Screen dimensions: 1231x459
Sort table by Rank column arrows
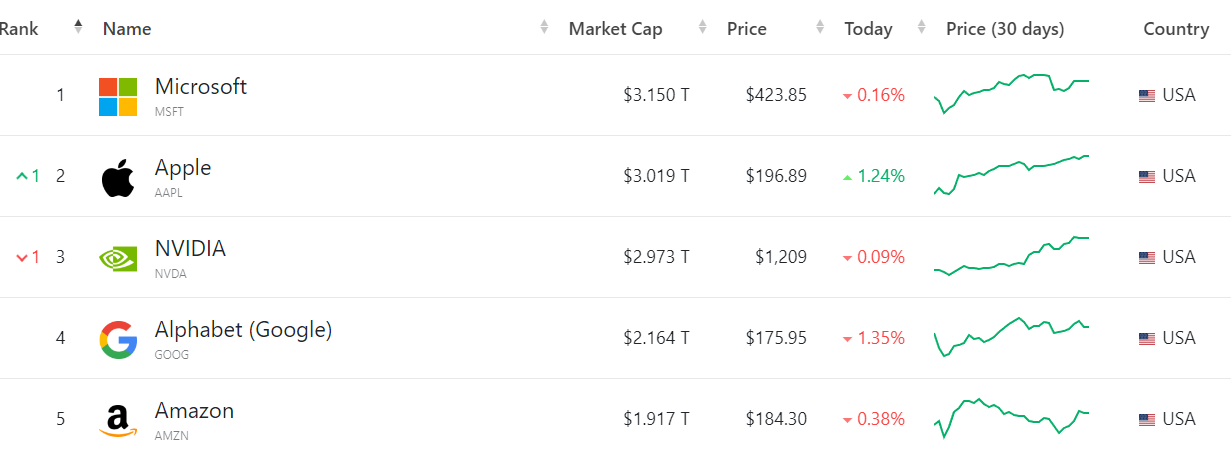coord(78,28)
